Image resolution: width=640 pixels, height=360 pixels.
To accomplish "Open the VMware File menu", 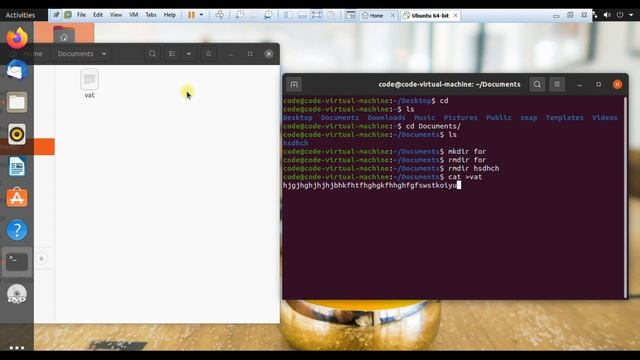I will 81,15.
